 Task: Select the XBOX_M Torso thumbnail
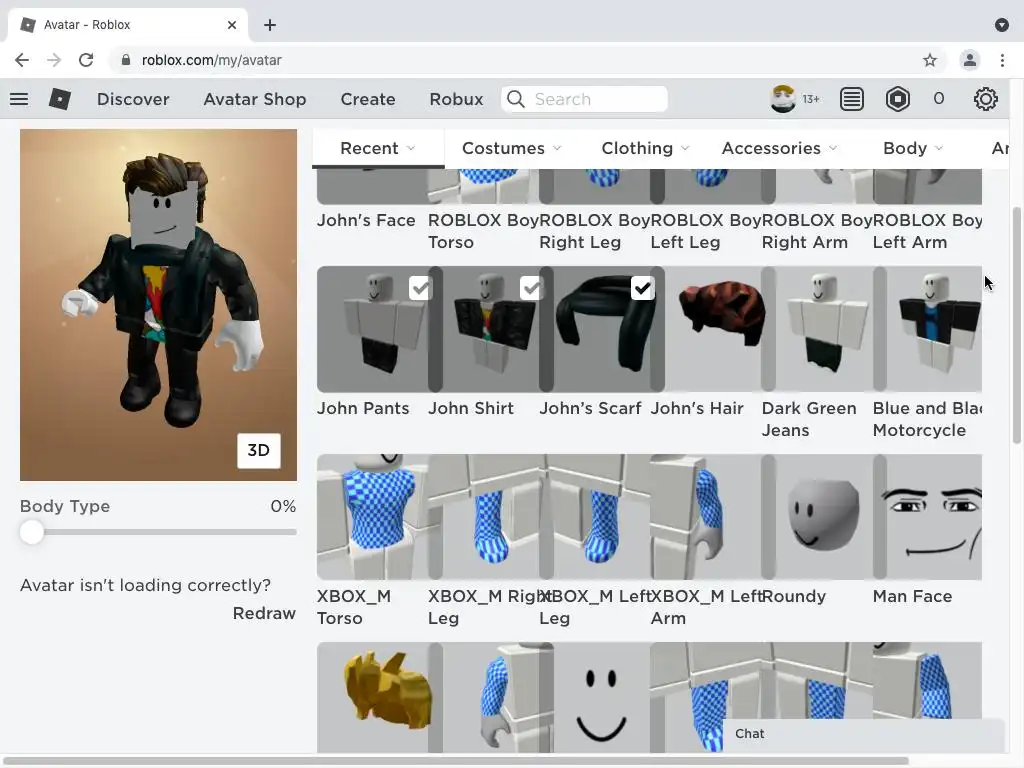pos(372,517)
